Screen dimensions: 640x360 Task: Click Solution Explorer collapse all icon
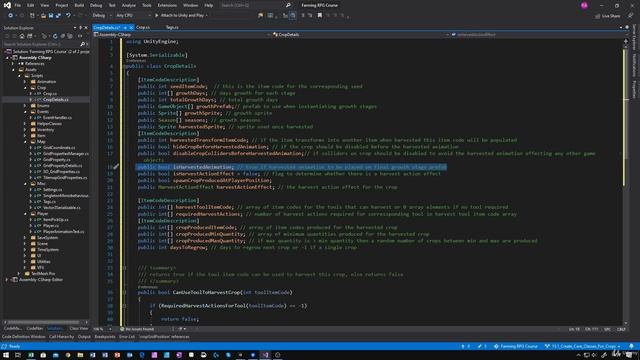click(62, 36)
